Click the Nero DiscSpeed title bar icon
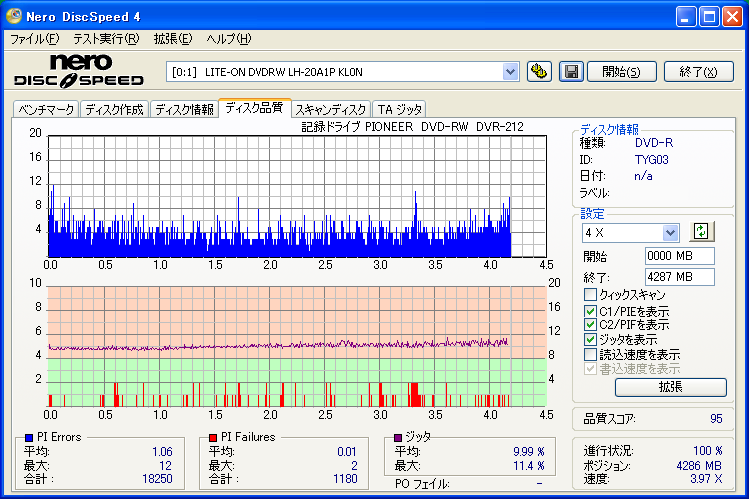The image size is (749, 499). coord(13,16)
